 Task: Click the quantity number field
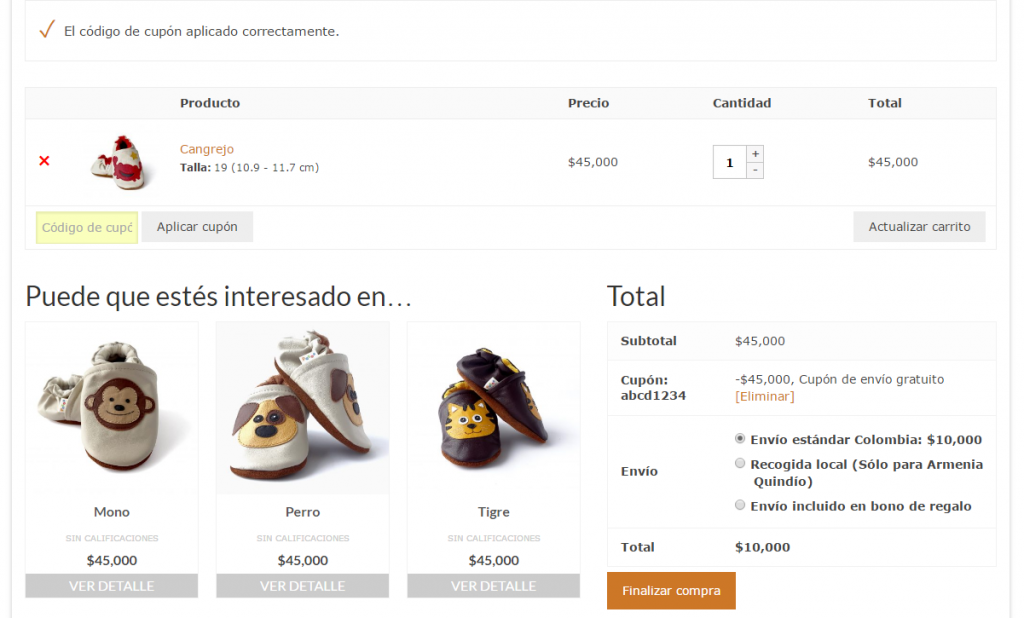coord(730,162)
